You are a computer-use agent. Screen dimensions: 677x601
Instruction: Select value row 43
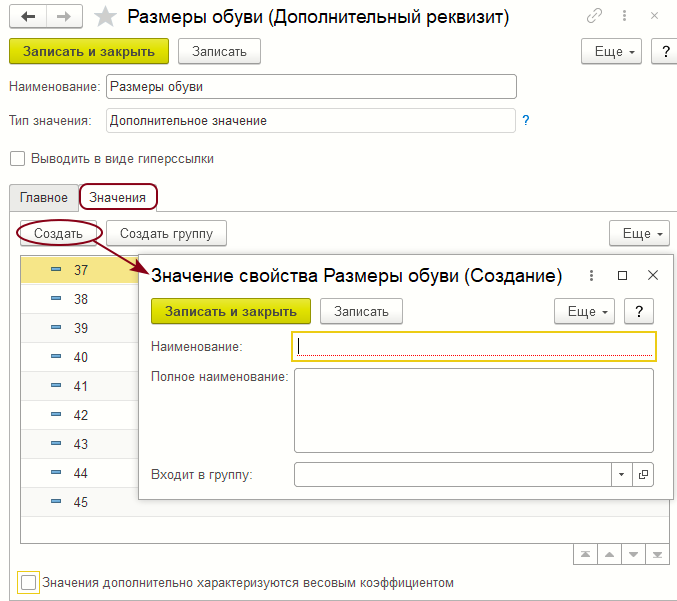point(80,443)
